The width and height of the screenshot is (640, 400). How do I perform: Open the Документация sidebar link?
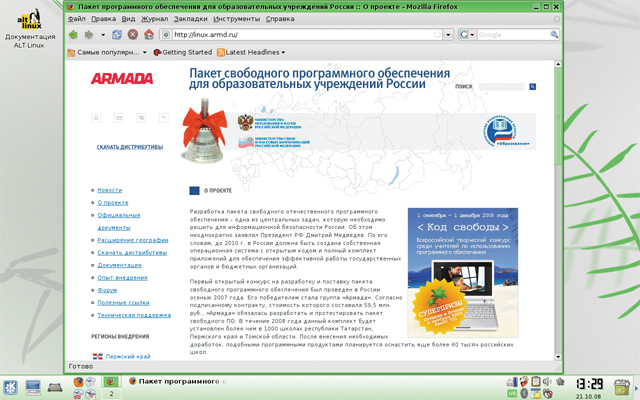119,265
